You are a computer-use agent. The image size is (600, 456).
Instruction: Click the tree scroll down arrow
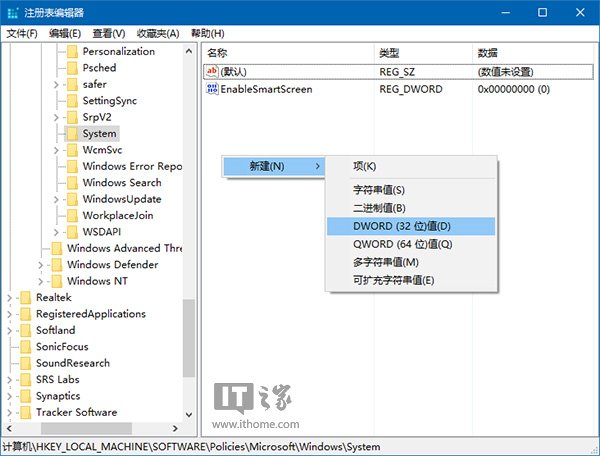189,415
